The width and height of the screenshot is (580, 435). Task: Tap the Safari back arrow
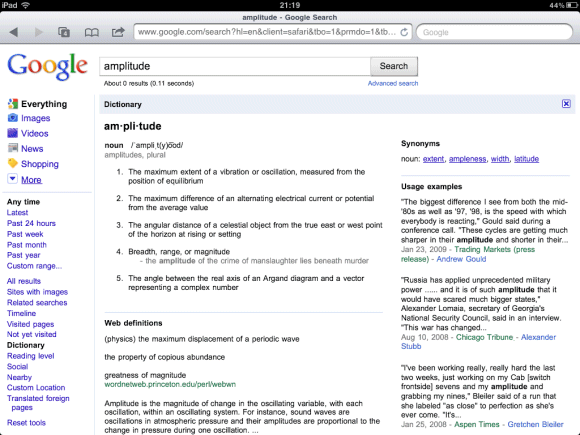[x=14, y=32]
